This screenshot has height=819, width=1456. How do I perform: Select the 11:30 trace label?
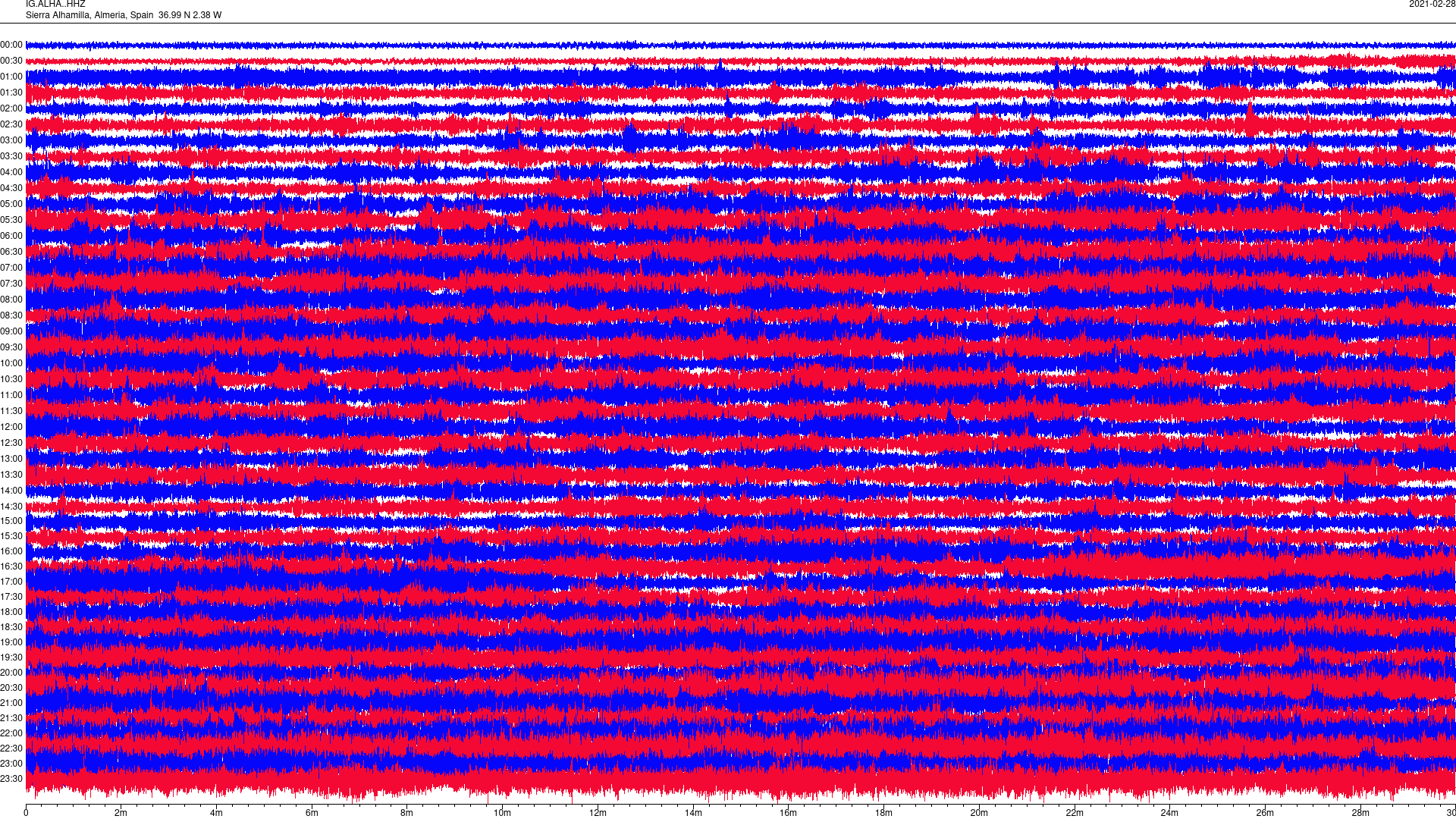(x=11, y=412)
